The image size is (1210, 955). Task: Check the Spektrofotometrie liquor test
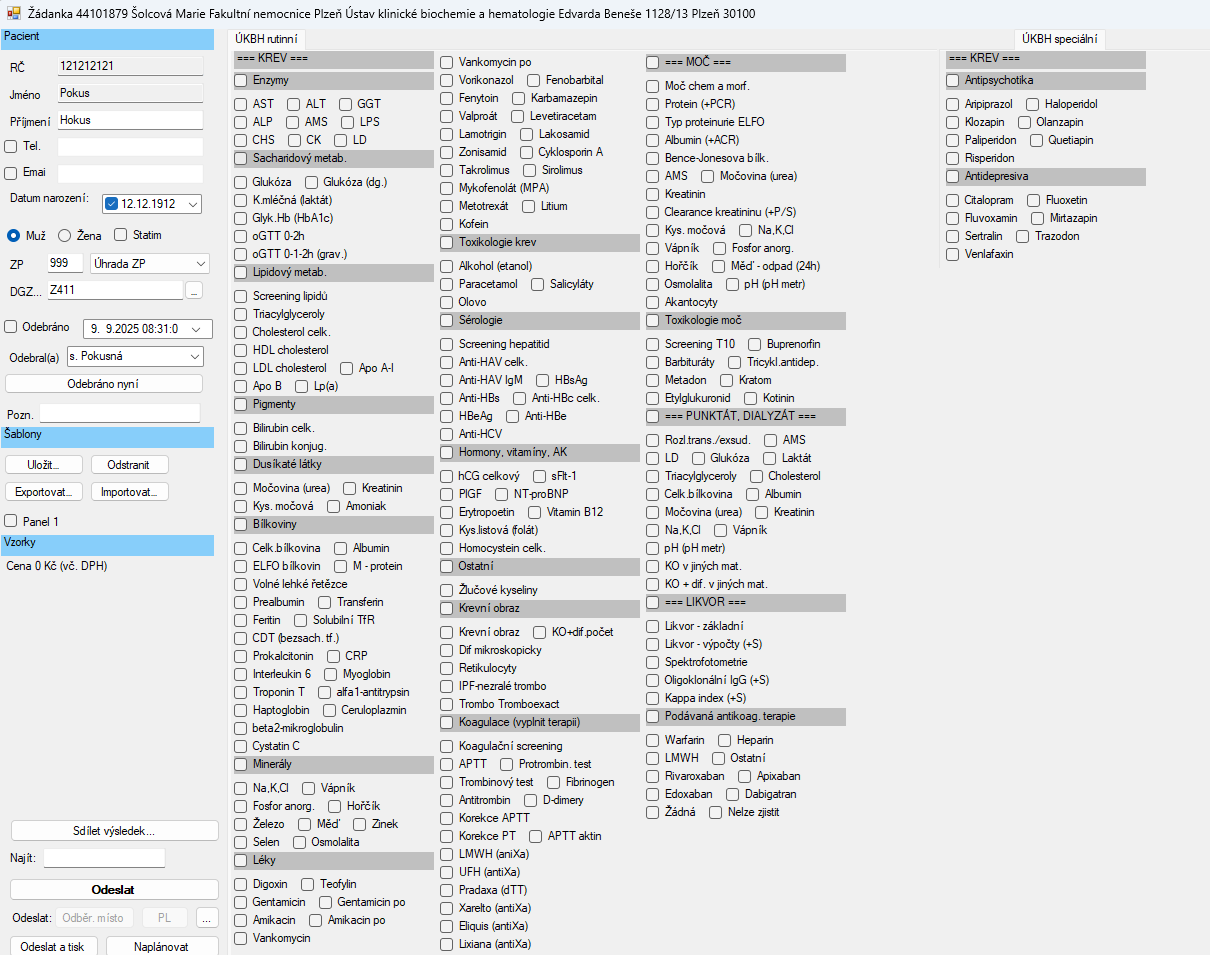(x=653, y=662)
